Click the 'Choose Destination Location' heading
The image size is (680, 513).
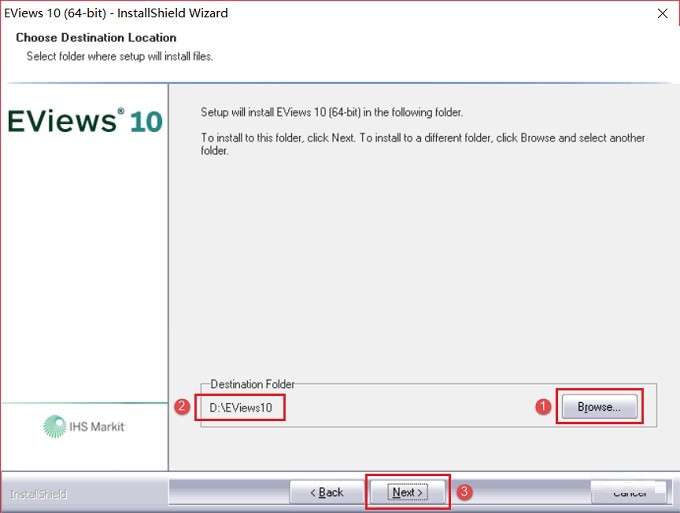click(96, 38)
